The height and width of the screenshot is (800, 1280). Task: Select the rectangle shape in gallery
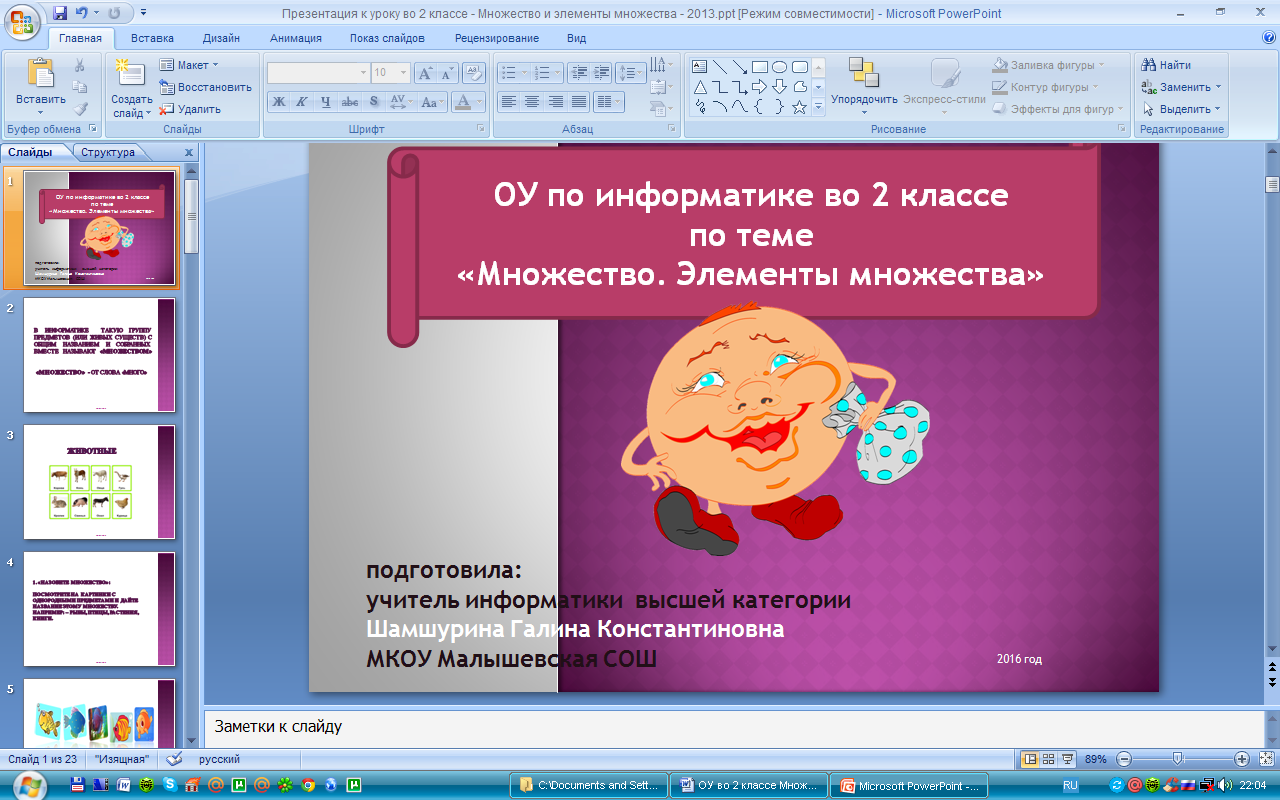pos(760,67)
